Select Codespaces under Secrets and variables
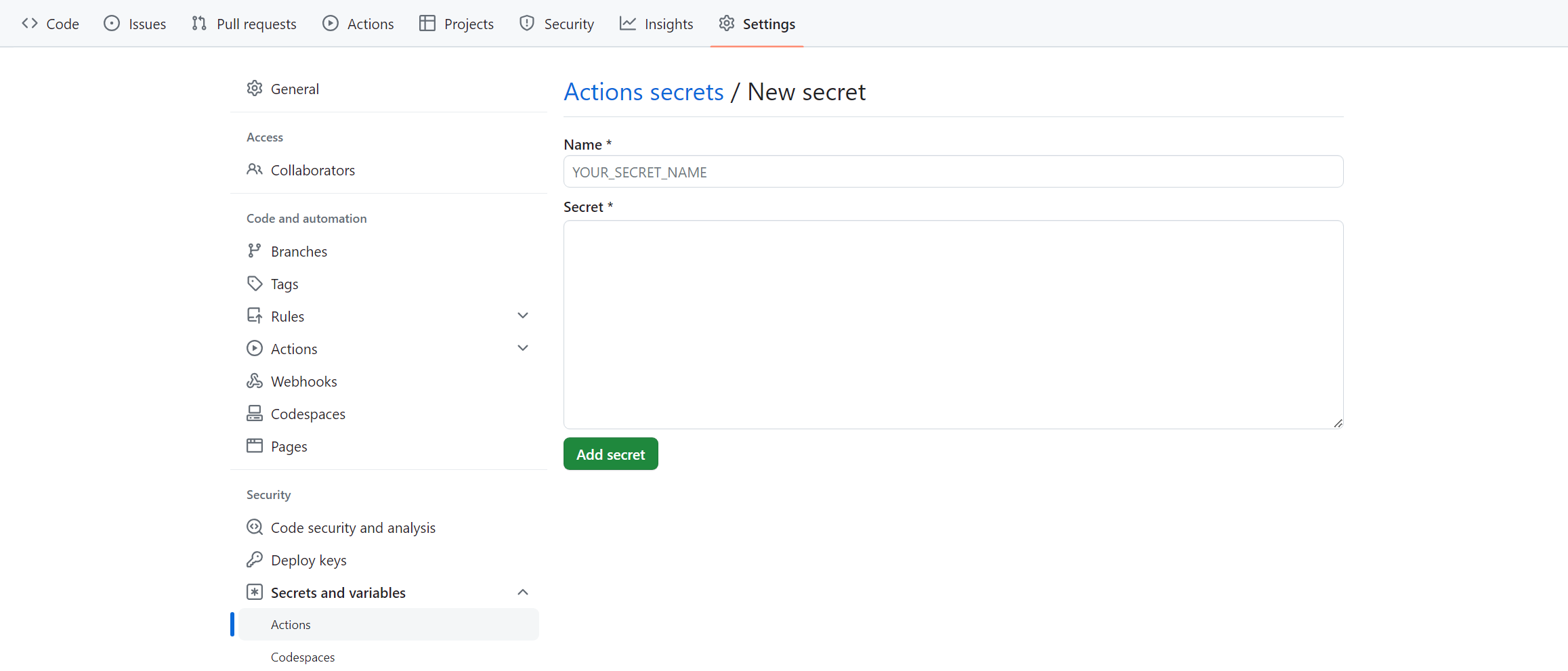 [303, 657]
